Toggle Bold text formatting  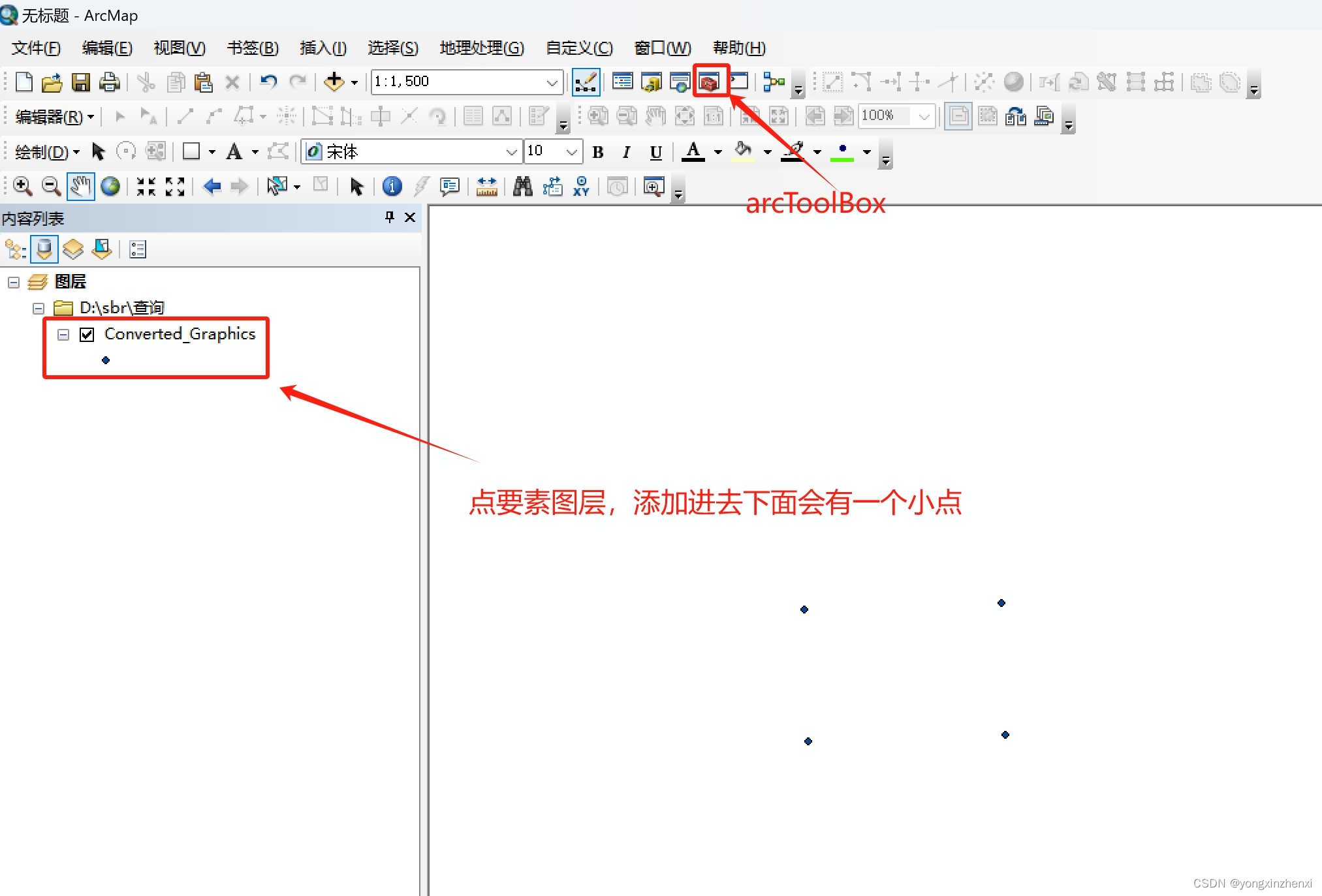pos(597,152)
